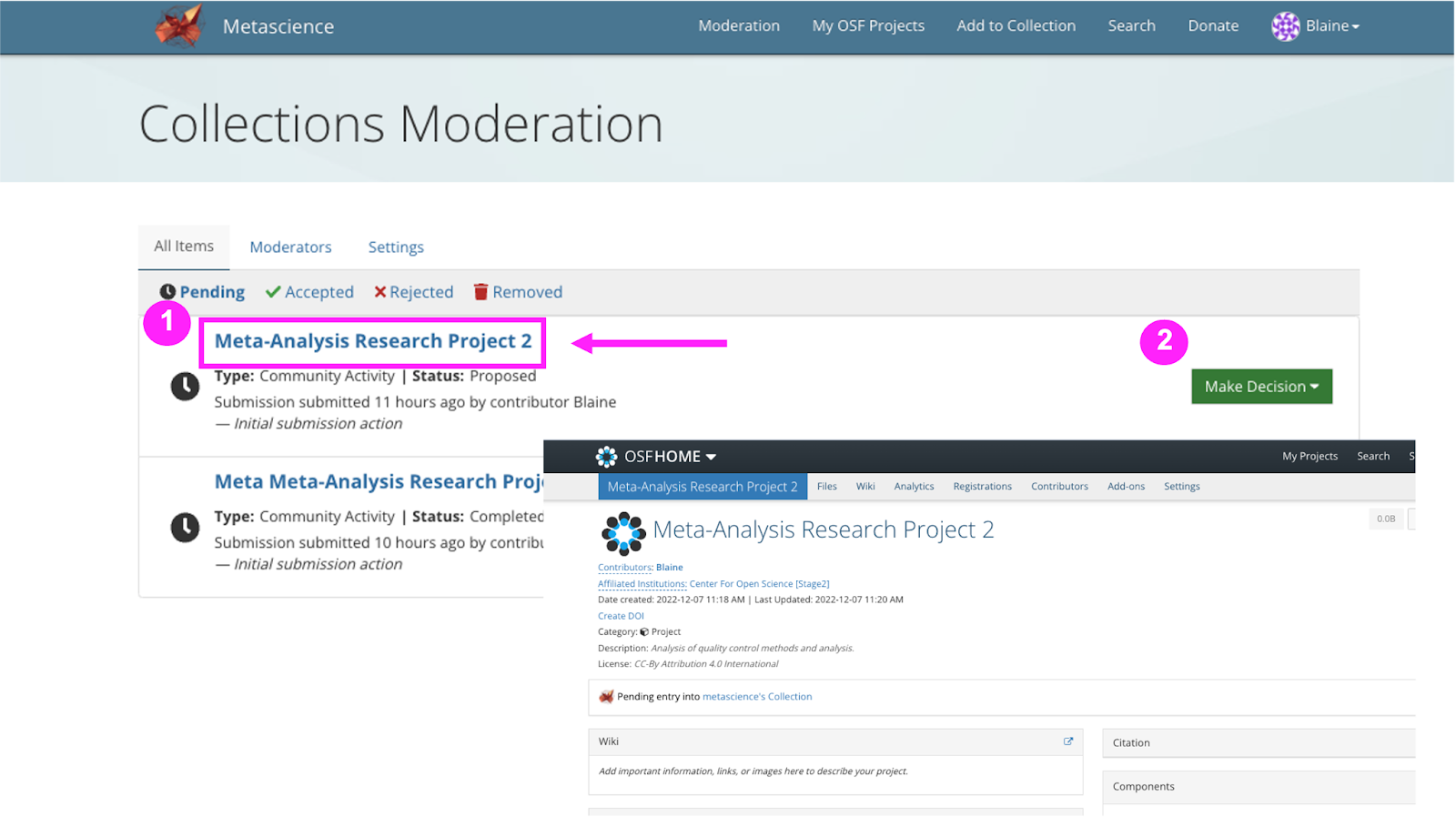Click the clock icon for Meta-Analysis Research Project 2
The image size is (1456, 817).
click(185, 387)
